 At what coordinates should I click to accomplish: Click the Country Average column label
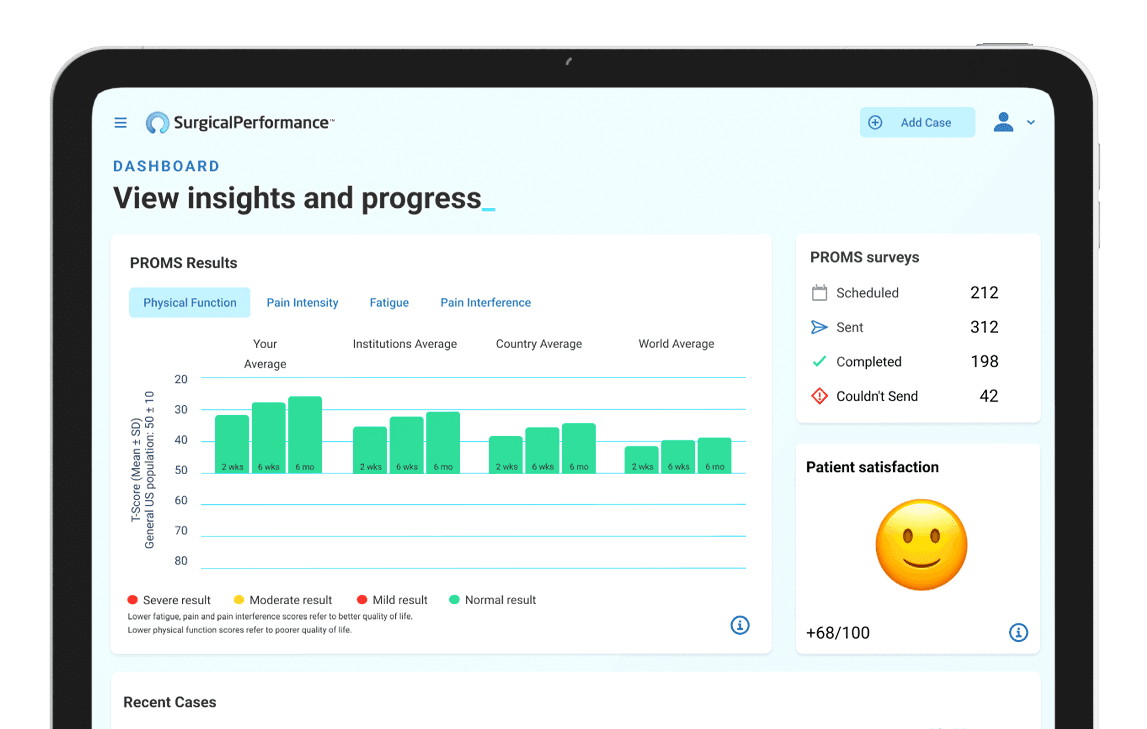[x=539, y=344]
